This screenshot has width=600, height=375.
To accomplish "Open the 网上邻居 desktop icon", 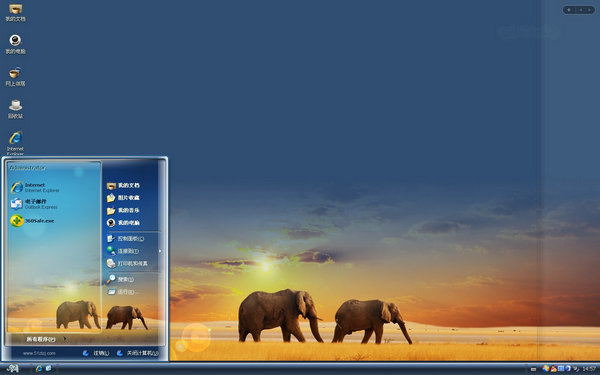I will click(x=15, y=77).
